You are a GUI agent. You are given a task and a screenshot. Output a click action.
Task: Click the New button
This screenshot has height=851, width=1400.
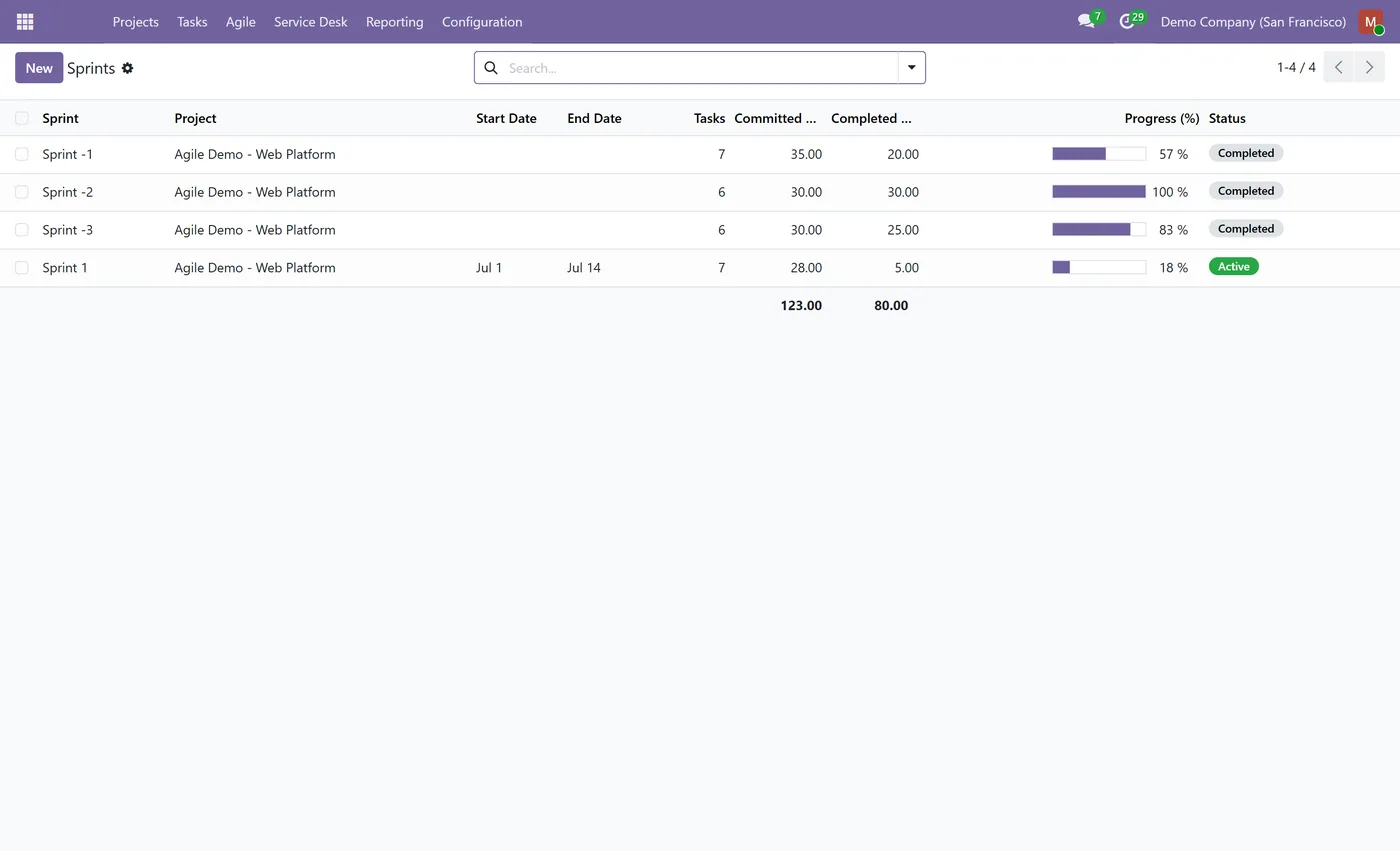(x=39, y=68)
